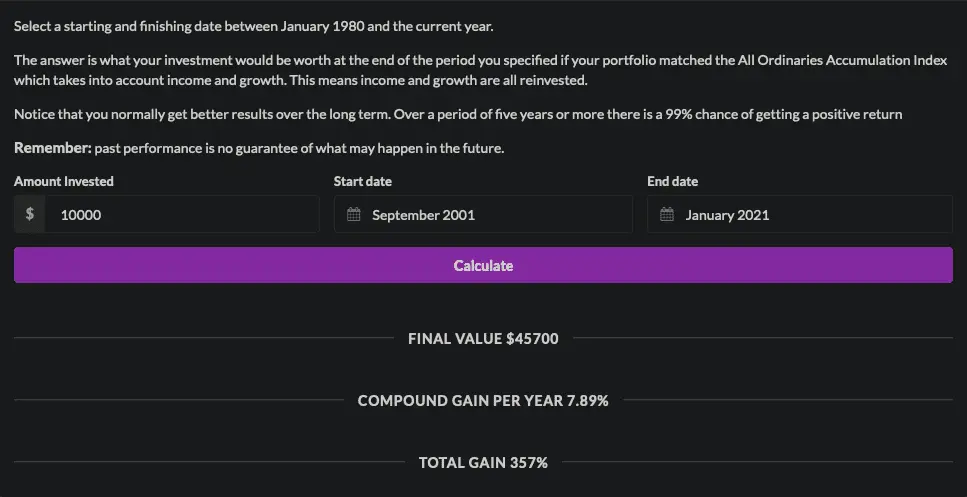Screen dimensions: 967x497
Task: Click the Amount Invested label
Action: coord(64,181)
